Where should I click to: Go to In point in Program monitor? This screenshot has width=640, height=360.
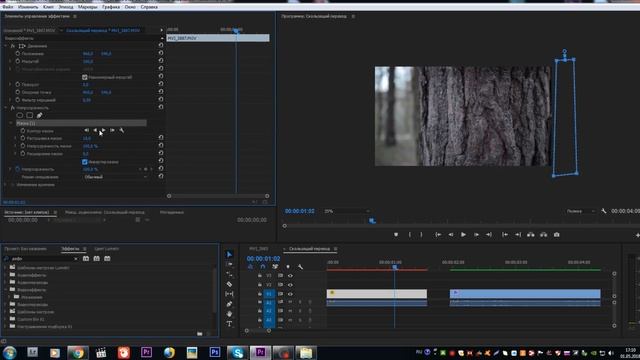(x=438, y=235)
